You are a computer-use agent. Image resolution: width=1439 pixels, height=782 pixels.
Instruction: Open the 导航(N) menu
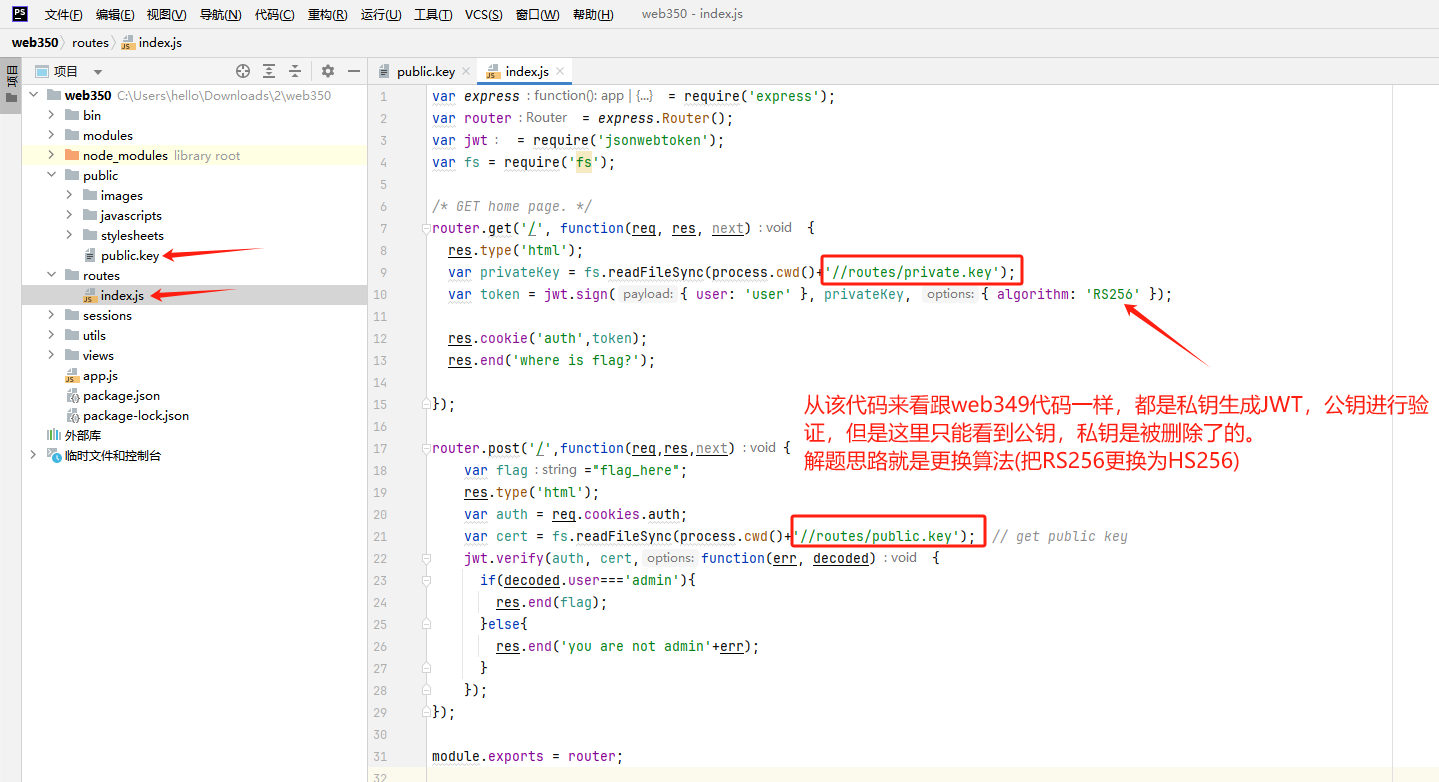point(221,15)
